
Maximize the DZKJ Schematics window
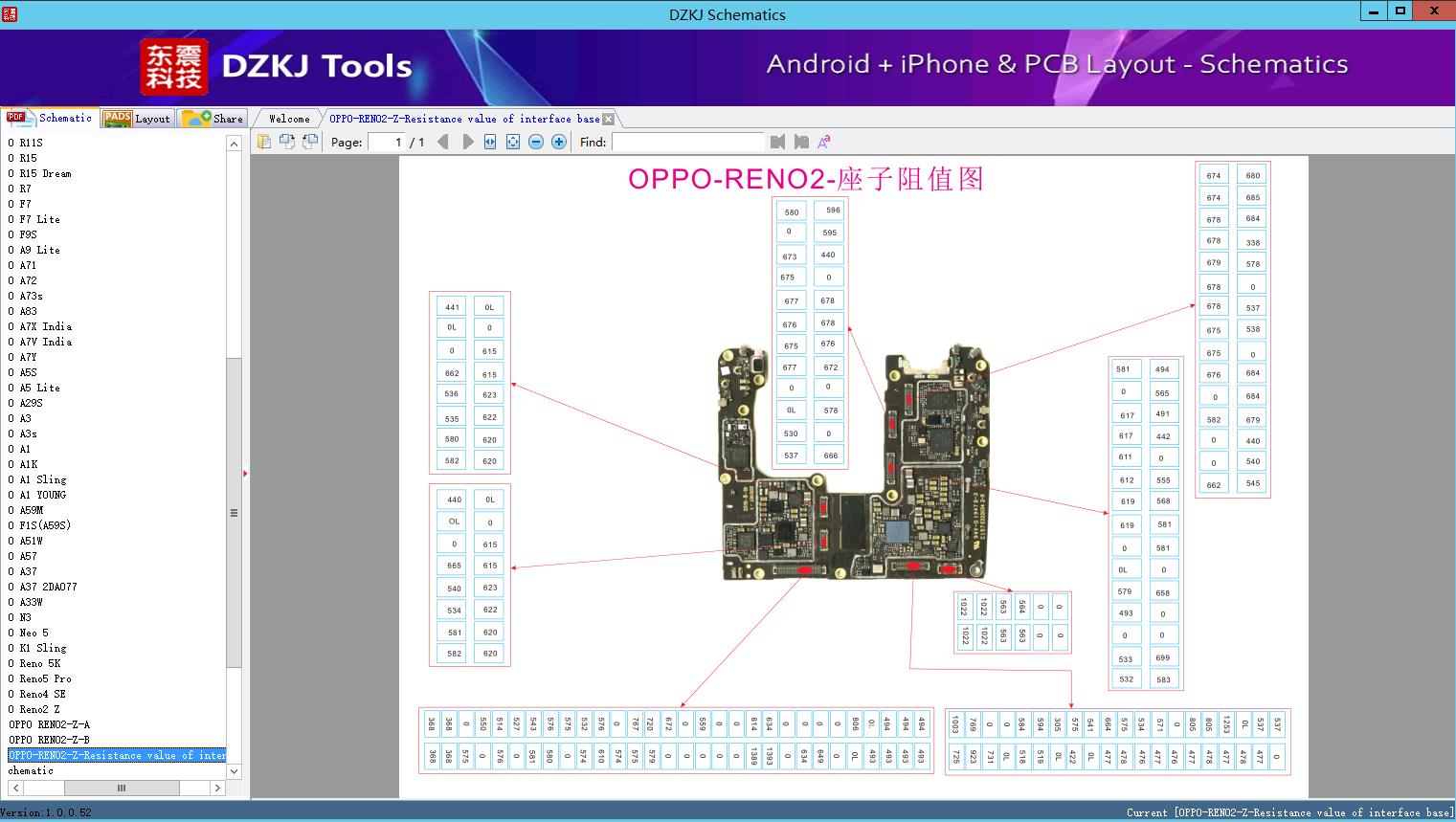point(1400,11)
